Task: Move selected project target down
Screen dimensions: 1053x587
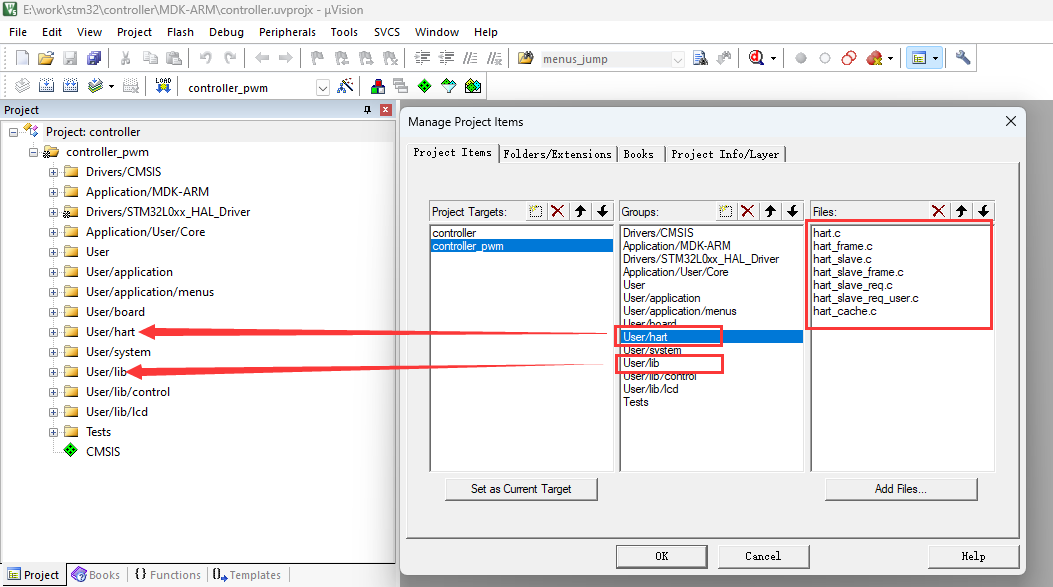Action: [x=602, y=211]
